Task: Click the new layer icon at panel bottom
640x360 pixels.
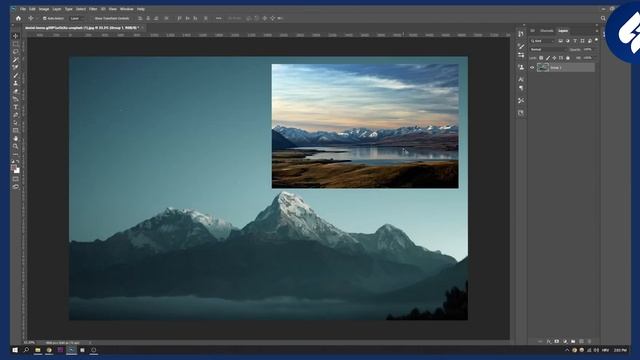Action: [x=582, y=341]
